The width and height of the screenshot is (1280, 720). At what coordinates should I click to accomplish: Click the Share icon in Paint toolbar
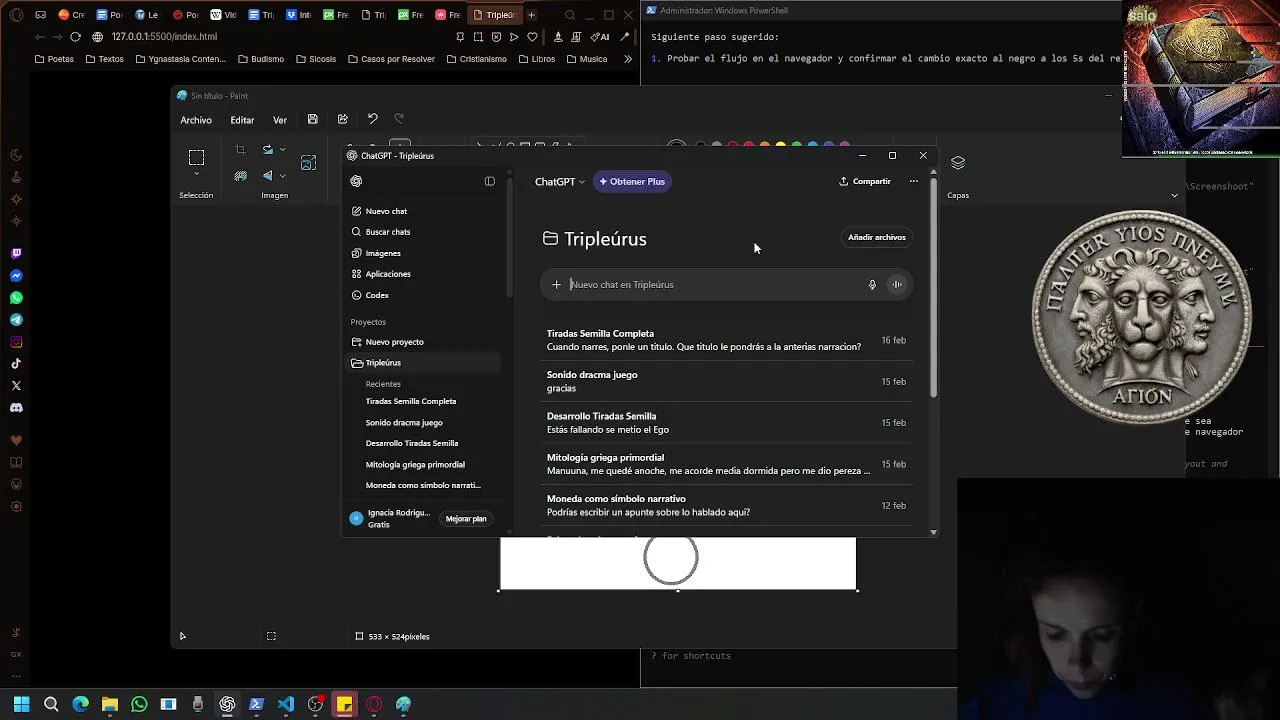343,119
